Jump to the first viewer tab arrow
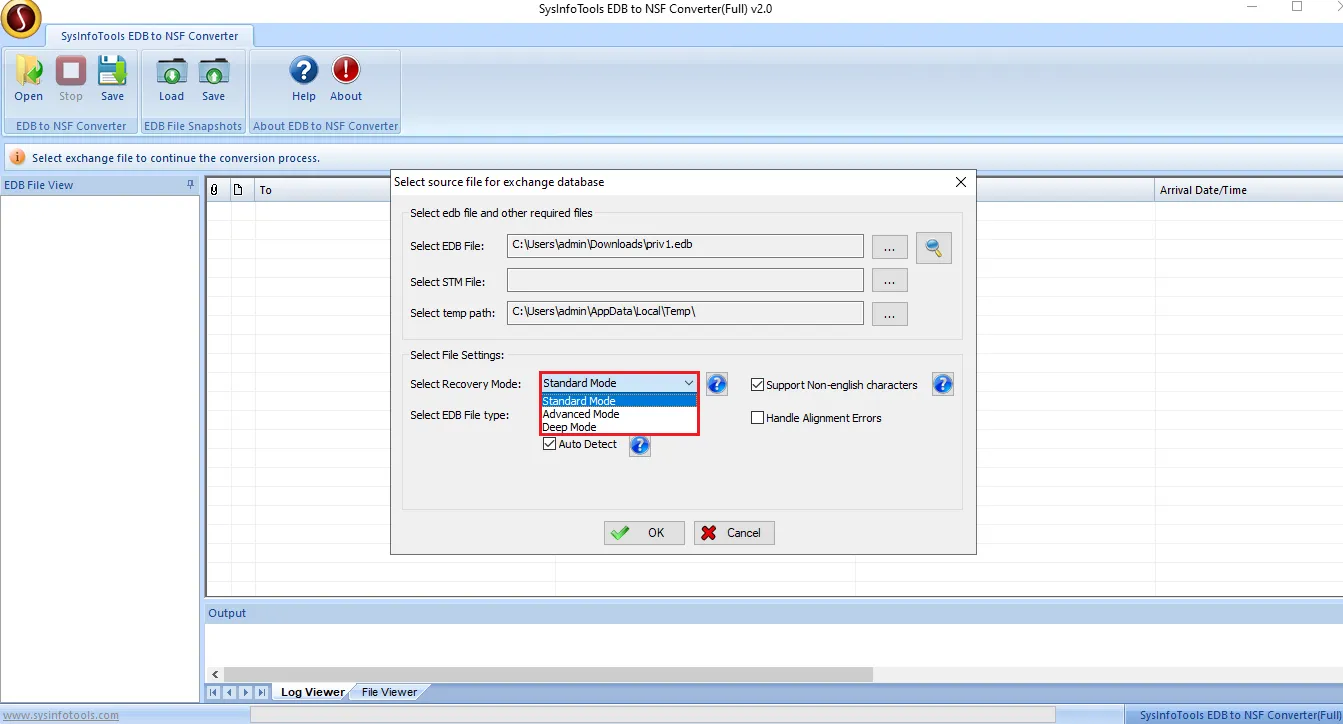The height and width of the screenshot is (724, 1343). coord(214,692)
